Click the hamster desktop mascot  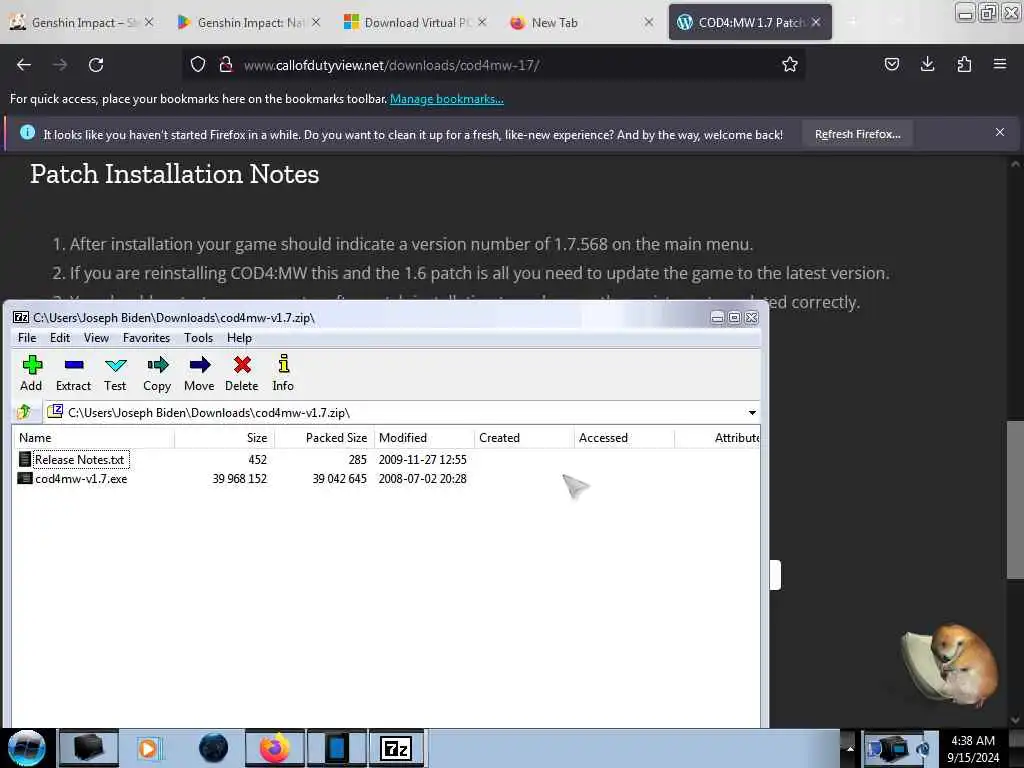(950, 665)
